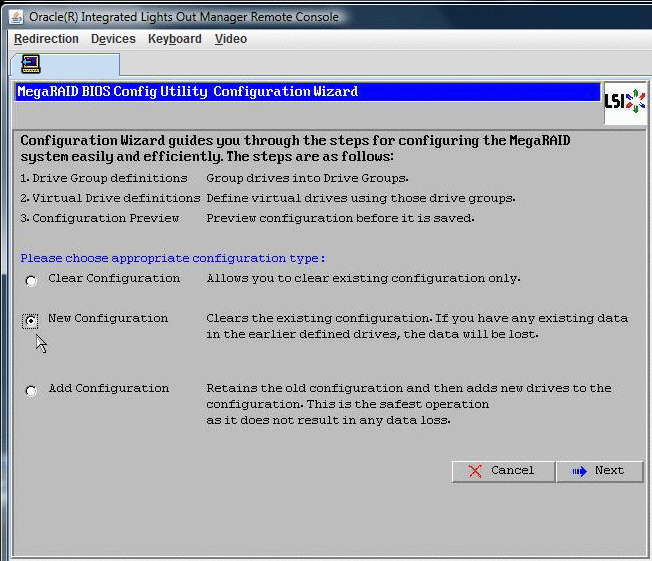This screenshot has height=561, width=652.
Task: Click 'Define virtual drives using those drive groups' text
Action: (361, 198)
